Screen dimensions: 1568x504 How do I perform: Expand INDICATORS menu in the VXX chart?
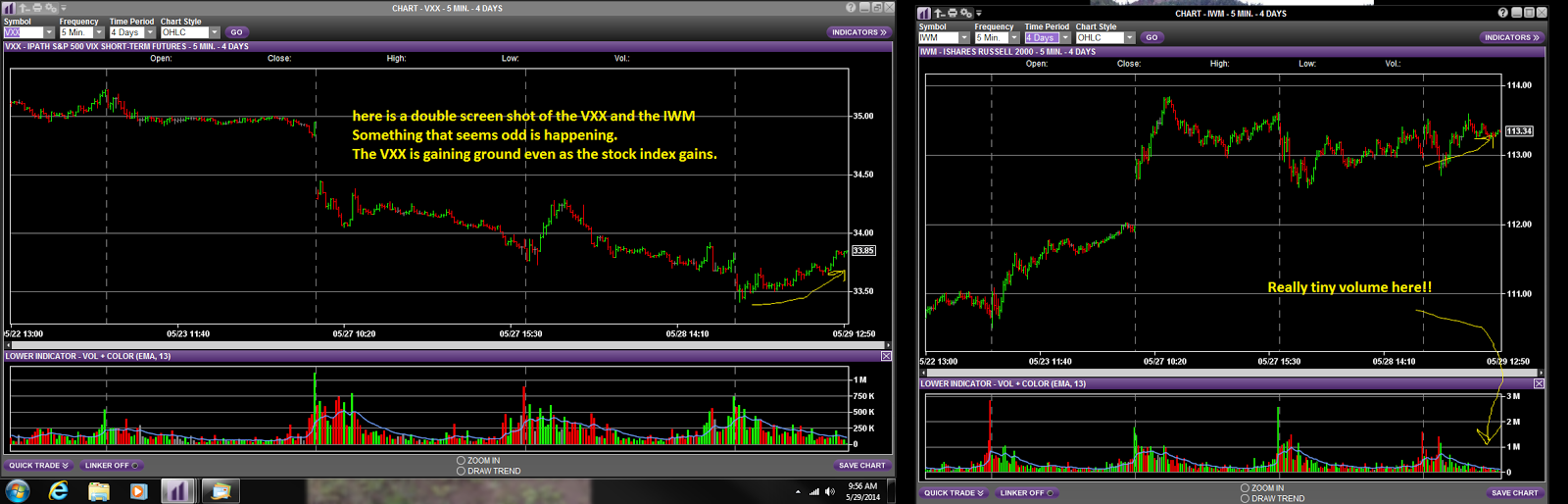click(x=859, y=32)
